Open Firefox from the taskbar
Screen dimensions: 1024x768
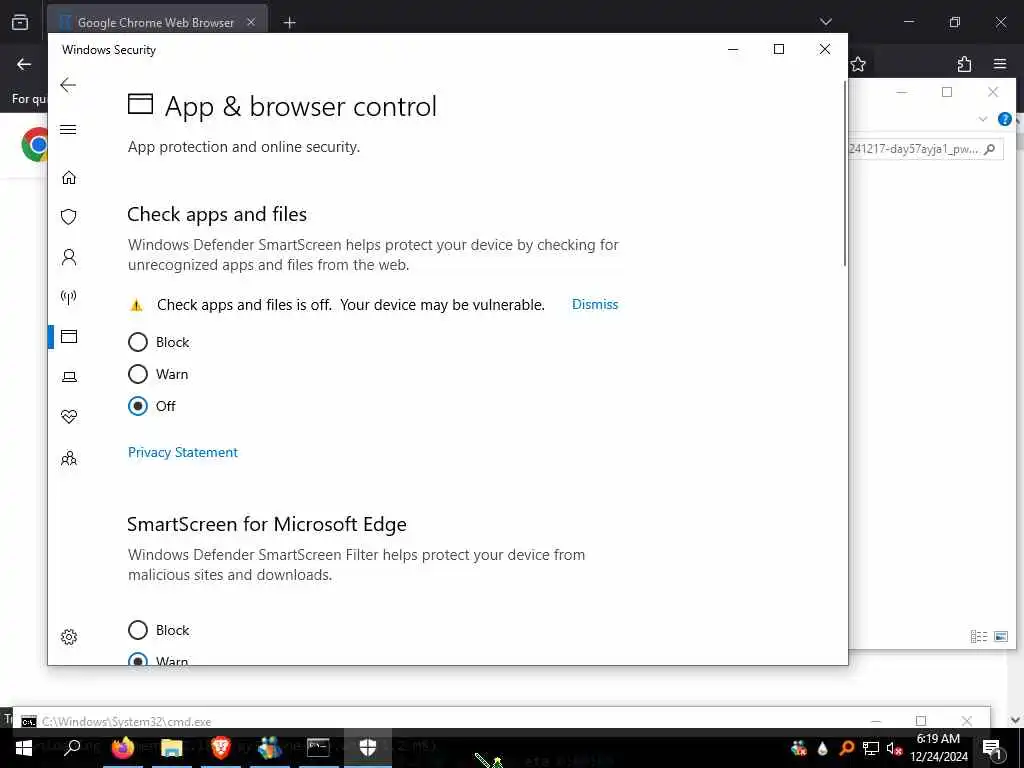tap(122, 747)
